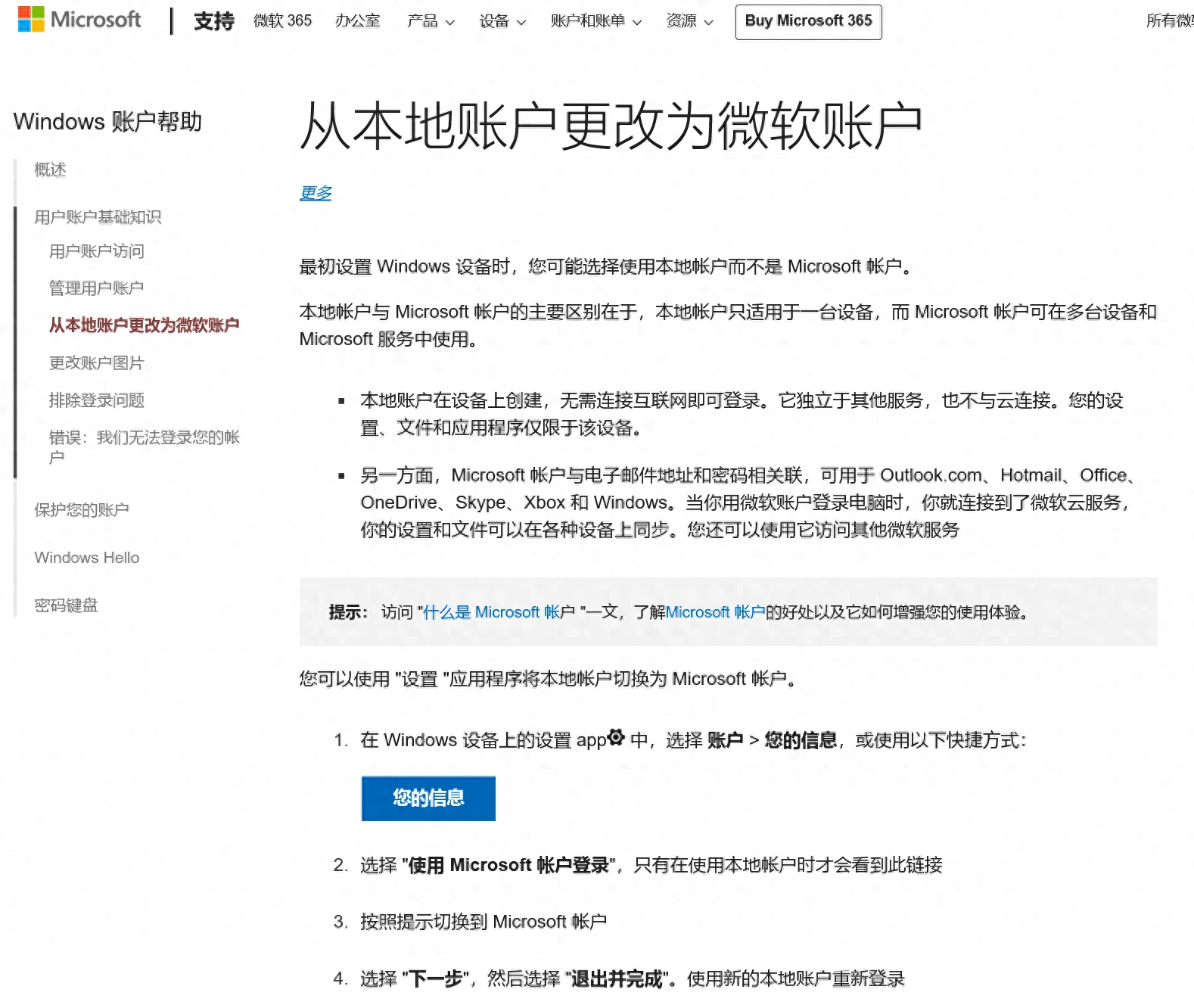
Task: Open 错误：我们无法登录您的帐户 sidebar item
Action: pos(145,447)
